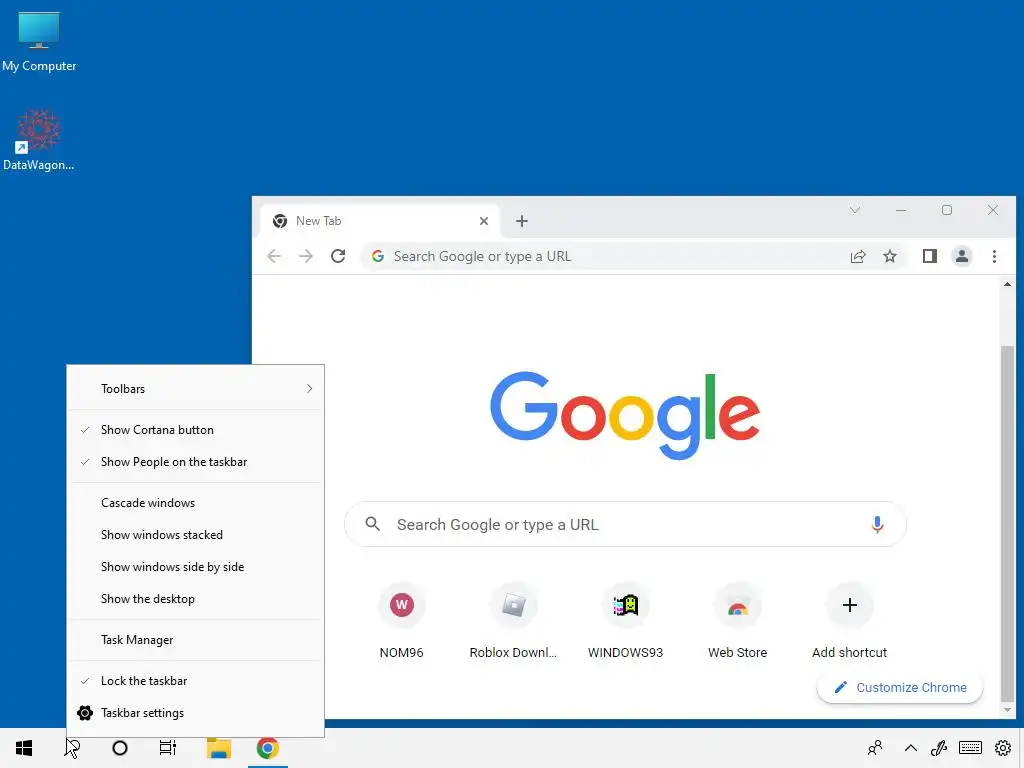This screenshot has width=1024, height=768.
Task: Open the Roblox Download shortcut
Action: (513, 620)
